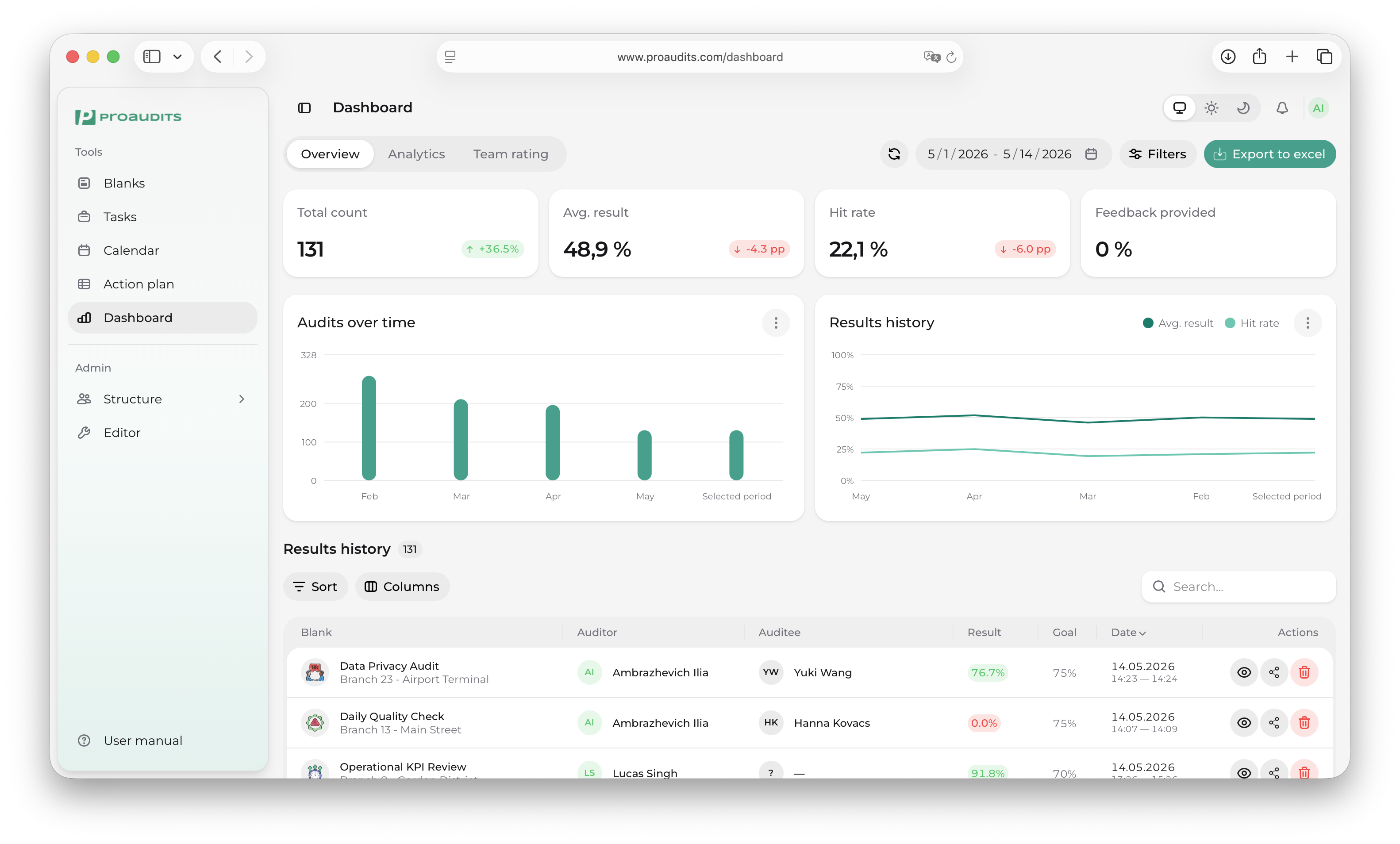Screen dimensions: 1400x844
Task: Switch to the Analytics tab
Action: pos(416,154)
